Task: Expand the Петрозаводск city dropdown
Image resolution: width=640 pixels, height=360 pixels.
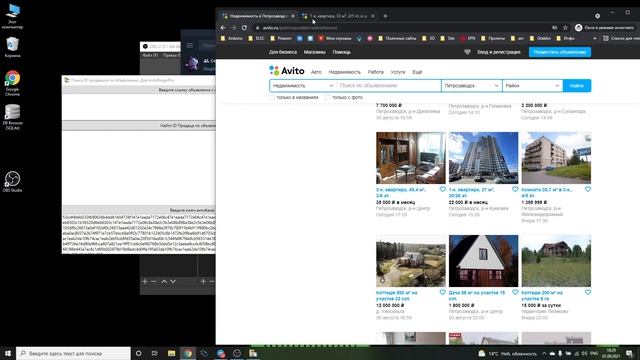Action: [x=471, y=86]
